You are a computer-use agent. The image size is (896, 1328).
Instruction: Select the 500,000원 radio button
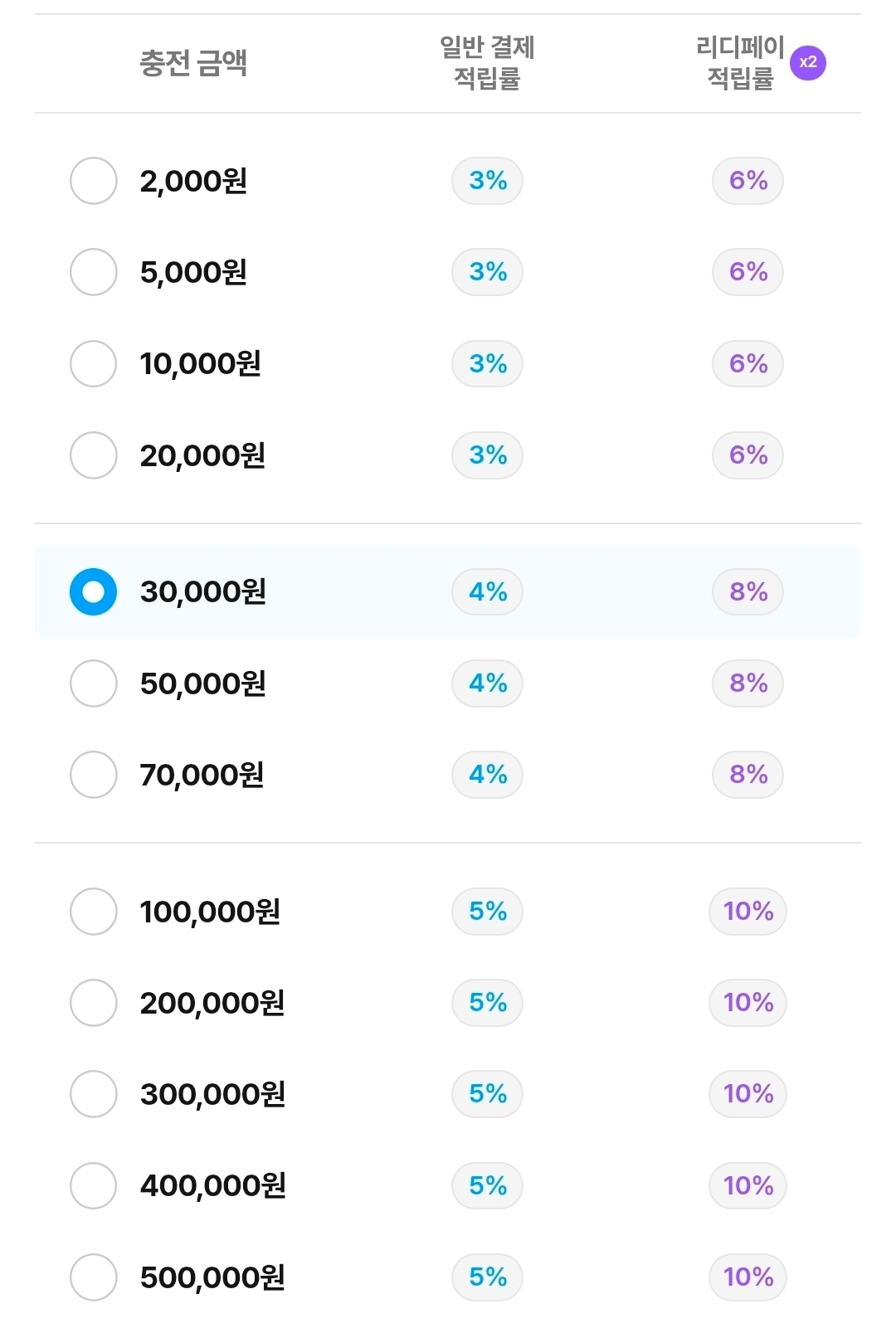point(93,1277)
